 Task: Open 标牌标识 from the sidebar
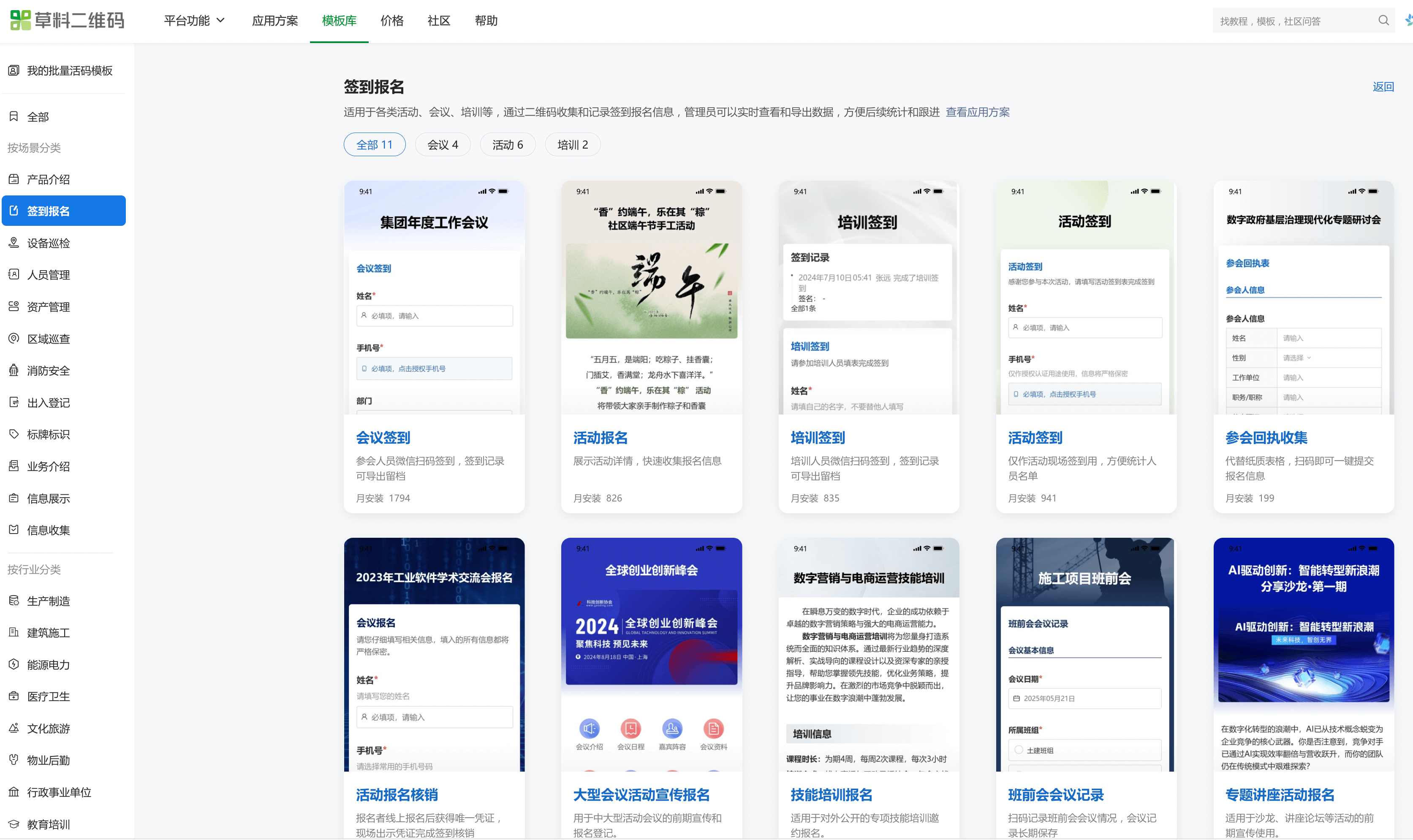coord(48,434)
